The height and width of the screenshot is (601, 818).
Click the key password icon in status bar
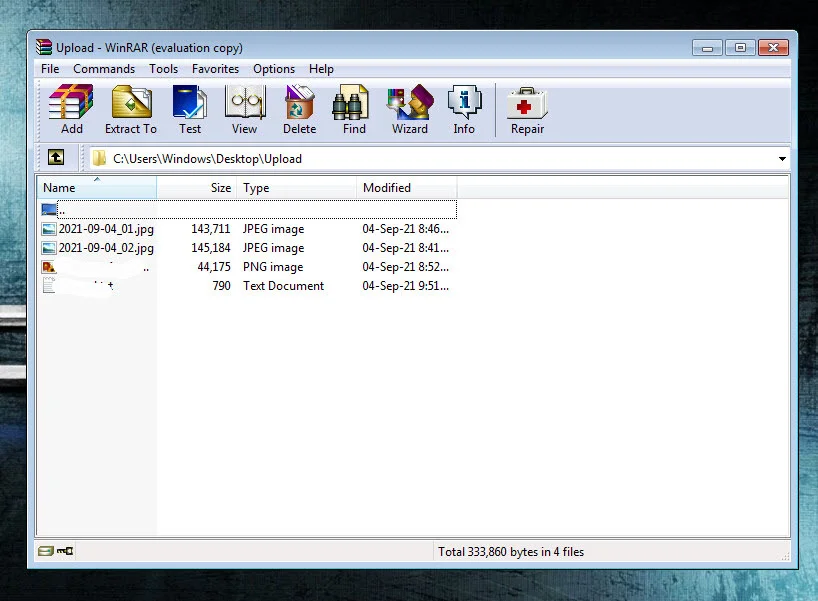[65, 551]
